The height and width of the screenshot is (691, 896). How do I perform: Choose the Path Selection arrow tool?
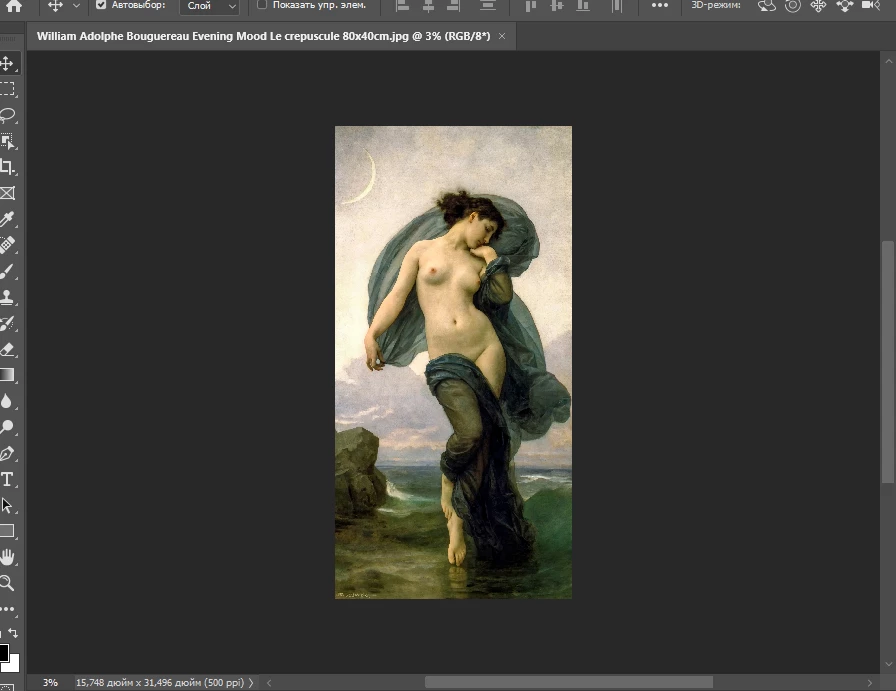click(7, 505)
